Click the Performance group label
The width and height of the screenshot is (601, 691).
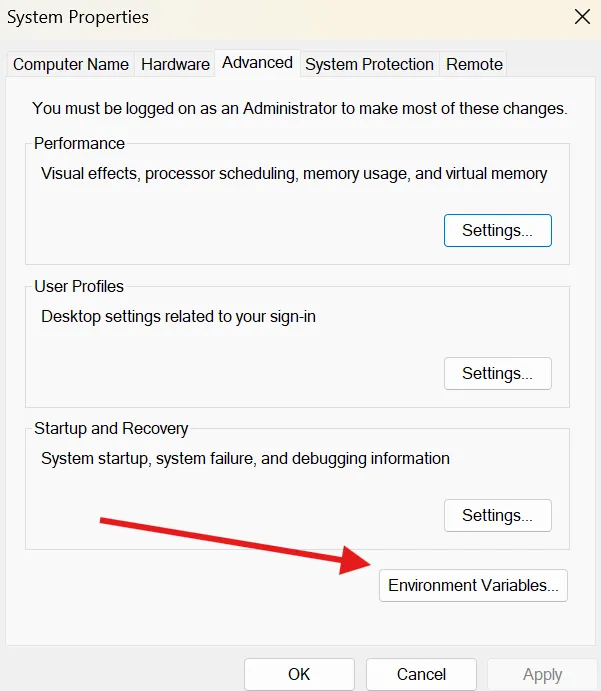[x=79, y=143]
